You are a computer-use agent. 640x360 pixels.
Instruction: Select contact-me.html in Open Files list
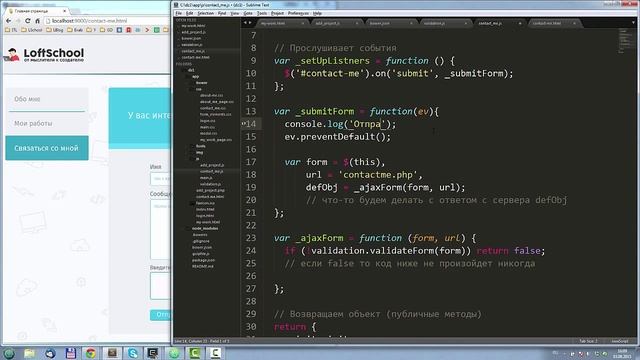[x=196, y=58]
